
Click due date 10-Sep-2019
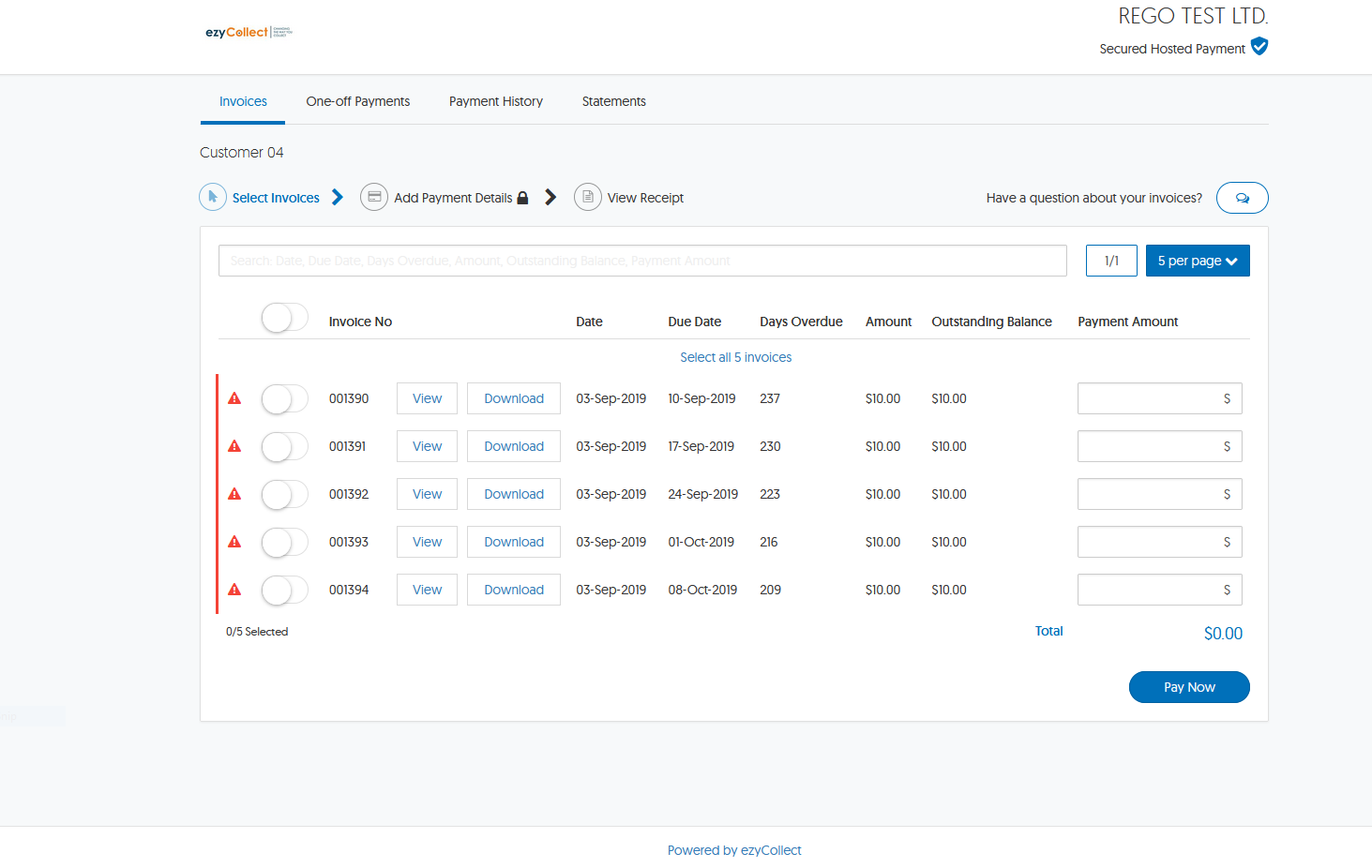[701, 398]
